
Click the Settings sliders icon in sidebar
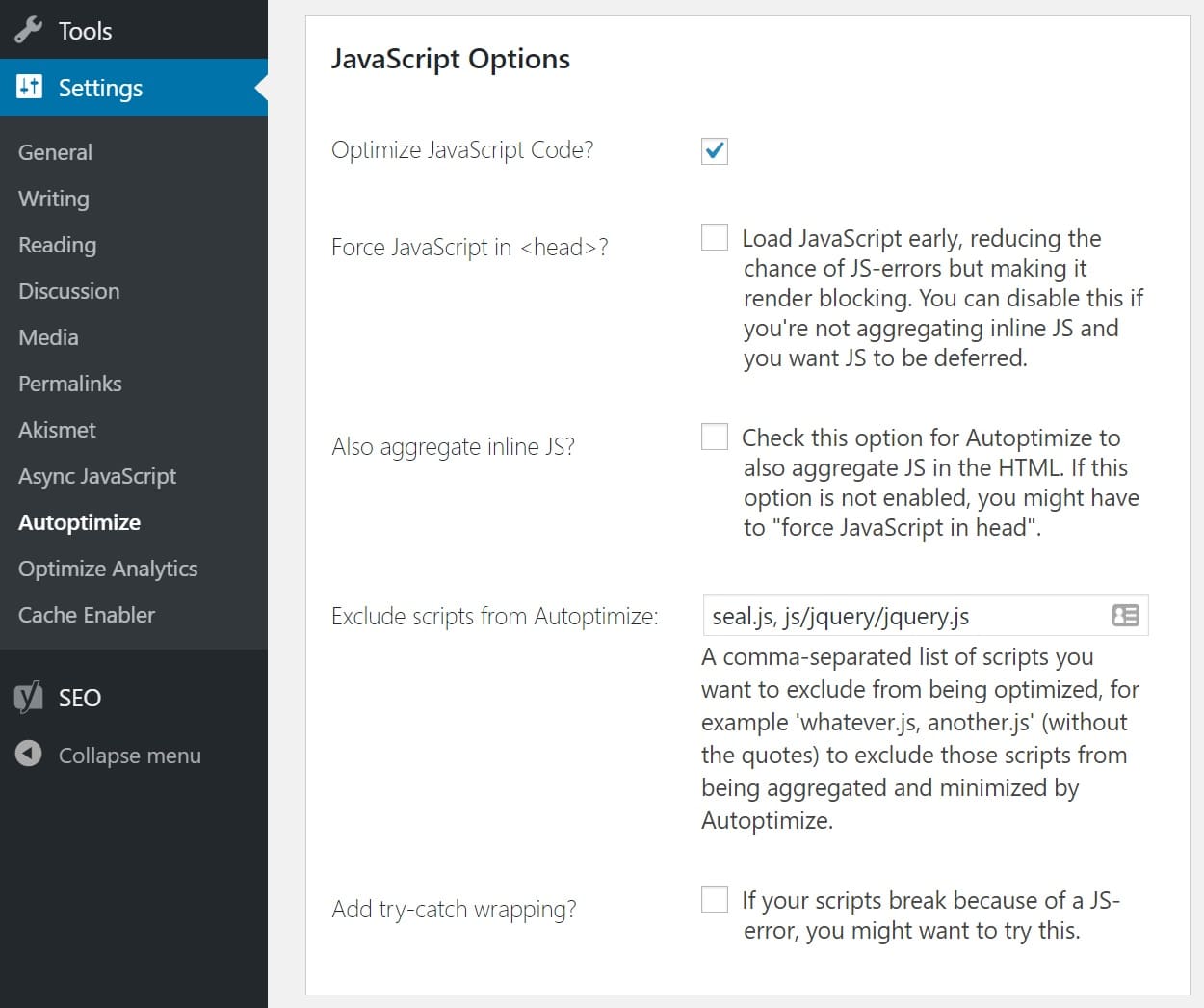pyautogui.click(x=29, y=87)
